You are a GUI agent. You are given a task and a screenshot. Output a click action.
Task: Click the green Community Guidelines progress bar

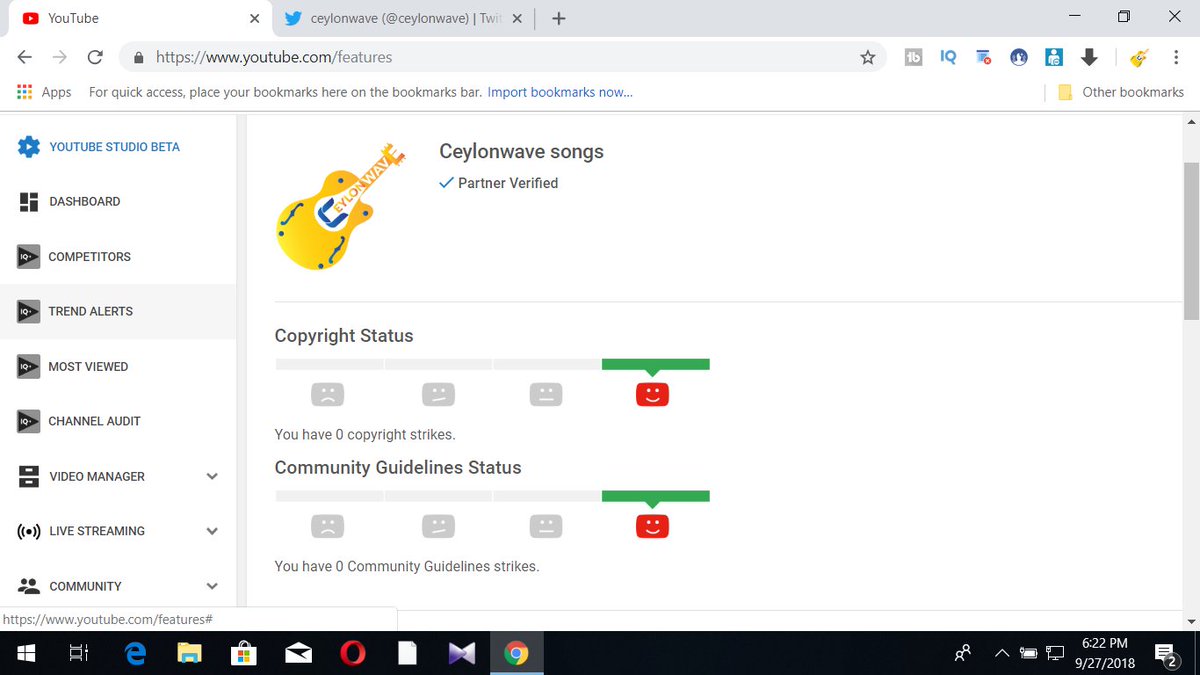(x=656, y=495)
